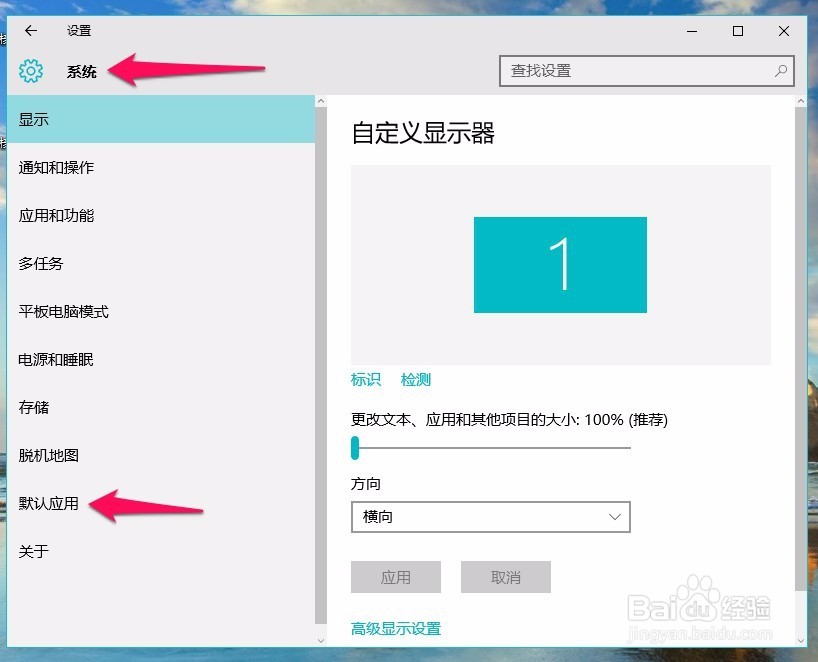
Task: Open 电源和睡眠 settings
Action: point(161,359)
